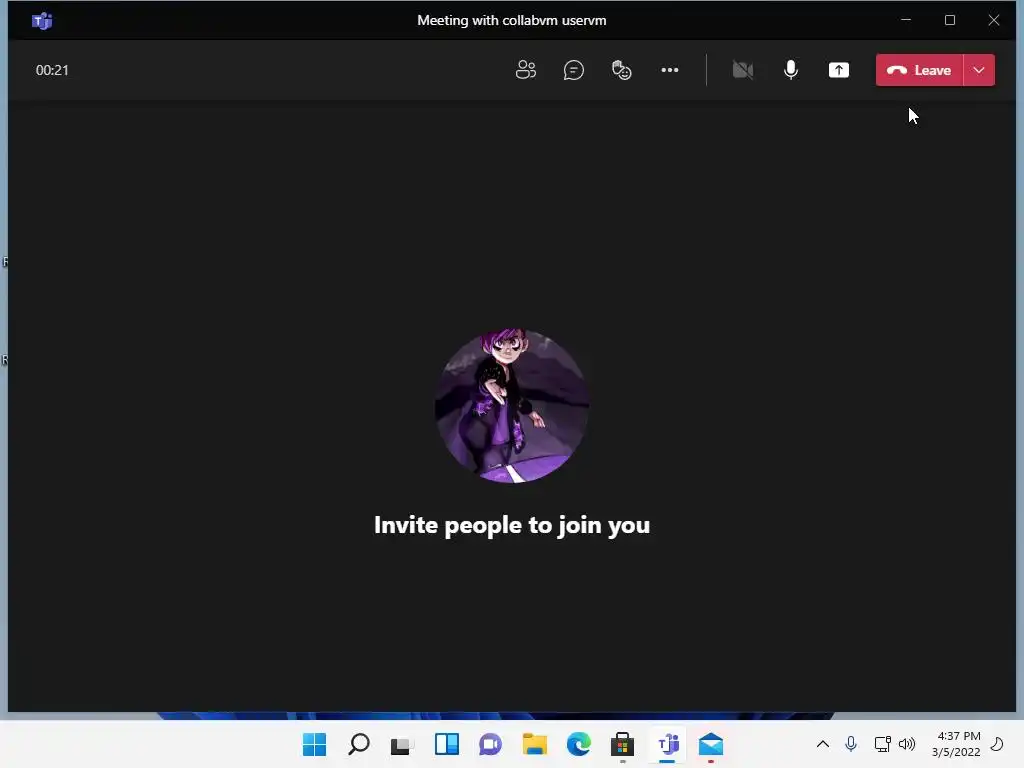The width and height of the screenshot is (1024, 768).
Task: Launch Microsoft Edge from the taskbar
Action: 579,744
